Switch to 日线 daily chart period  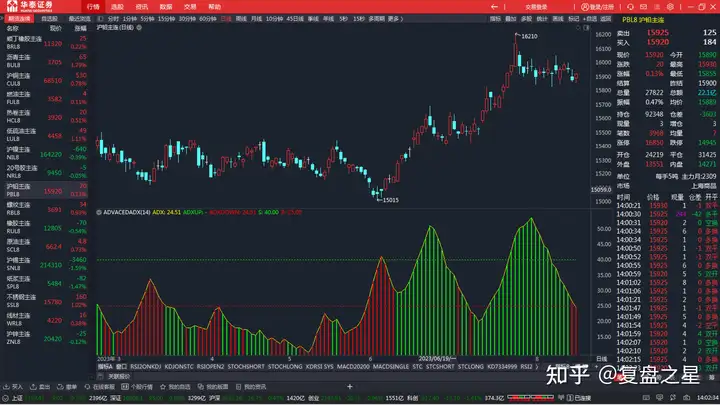tap(226, 18)
